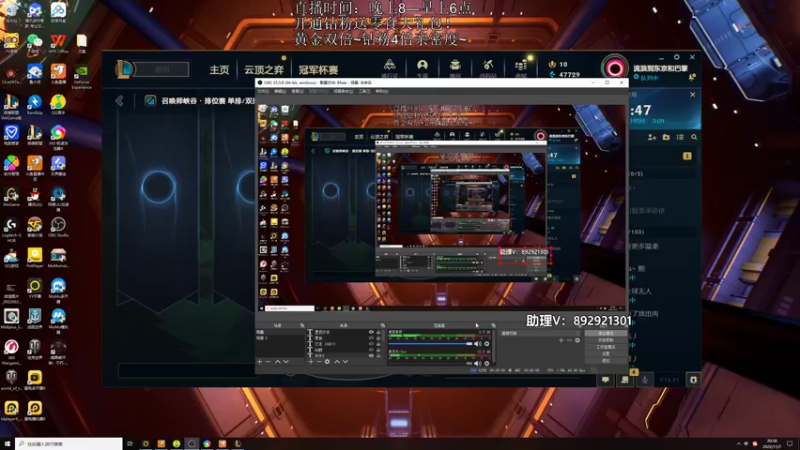Go back with League lobby arrow
The height and width of the screenshot is (450, 800).
[x=119, y=101]
